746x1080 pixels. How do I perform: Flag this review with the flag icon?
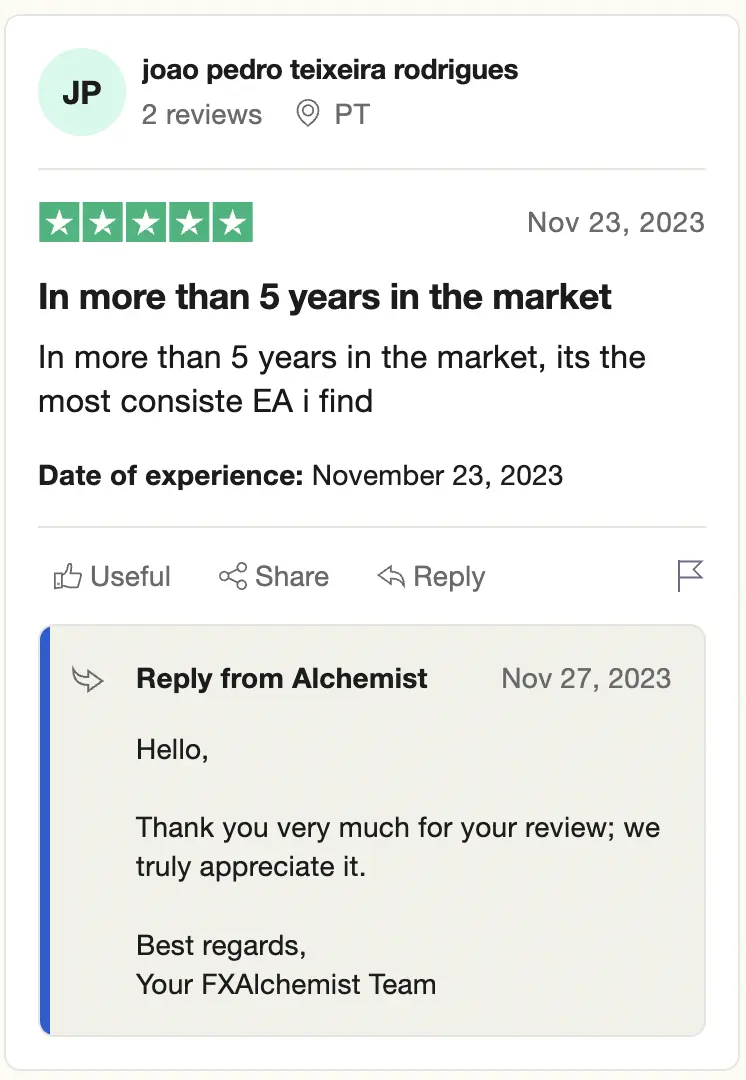pos(690,576)
